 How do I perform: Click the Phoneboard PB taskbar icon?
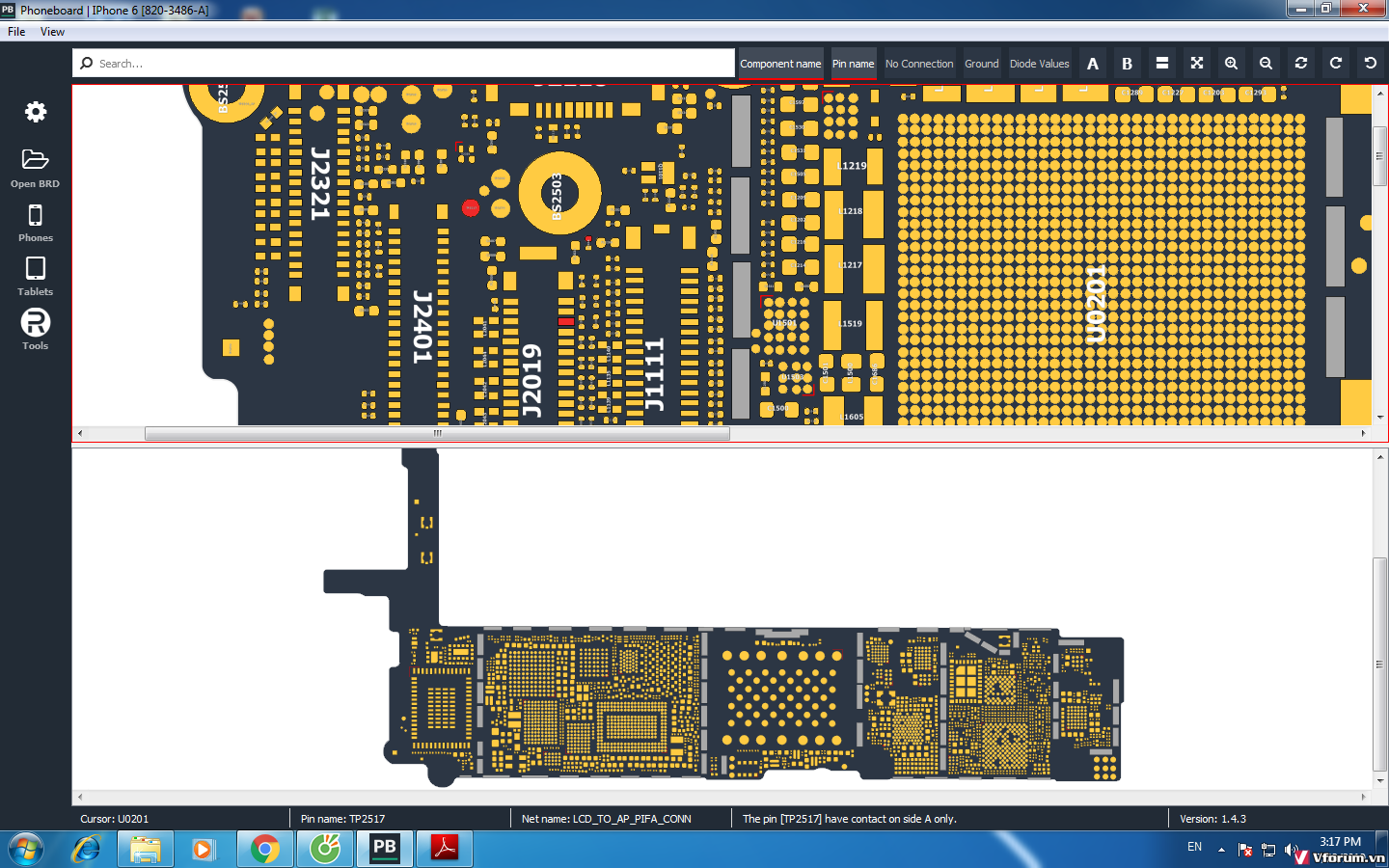384,850
